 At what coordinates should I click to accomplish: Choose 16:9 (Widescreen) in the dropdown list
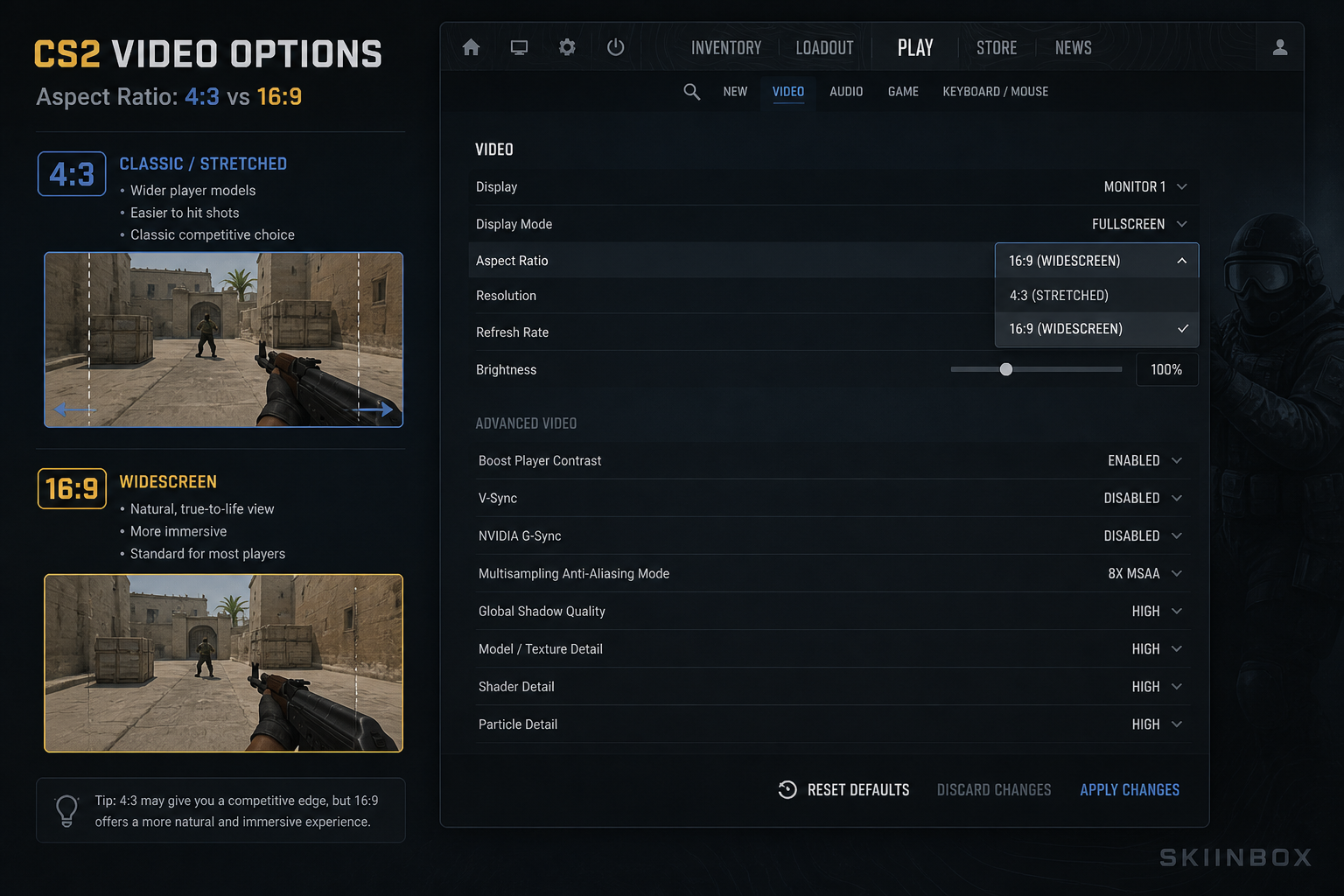tap(1096, 329)
